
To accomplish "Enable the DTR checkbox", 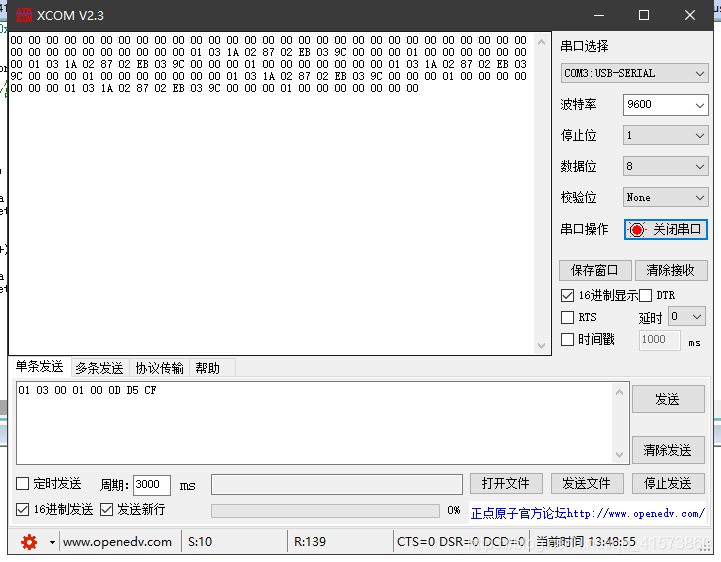I will point(645,295).
